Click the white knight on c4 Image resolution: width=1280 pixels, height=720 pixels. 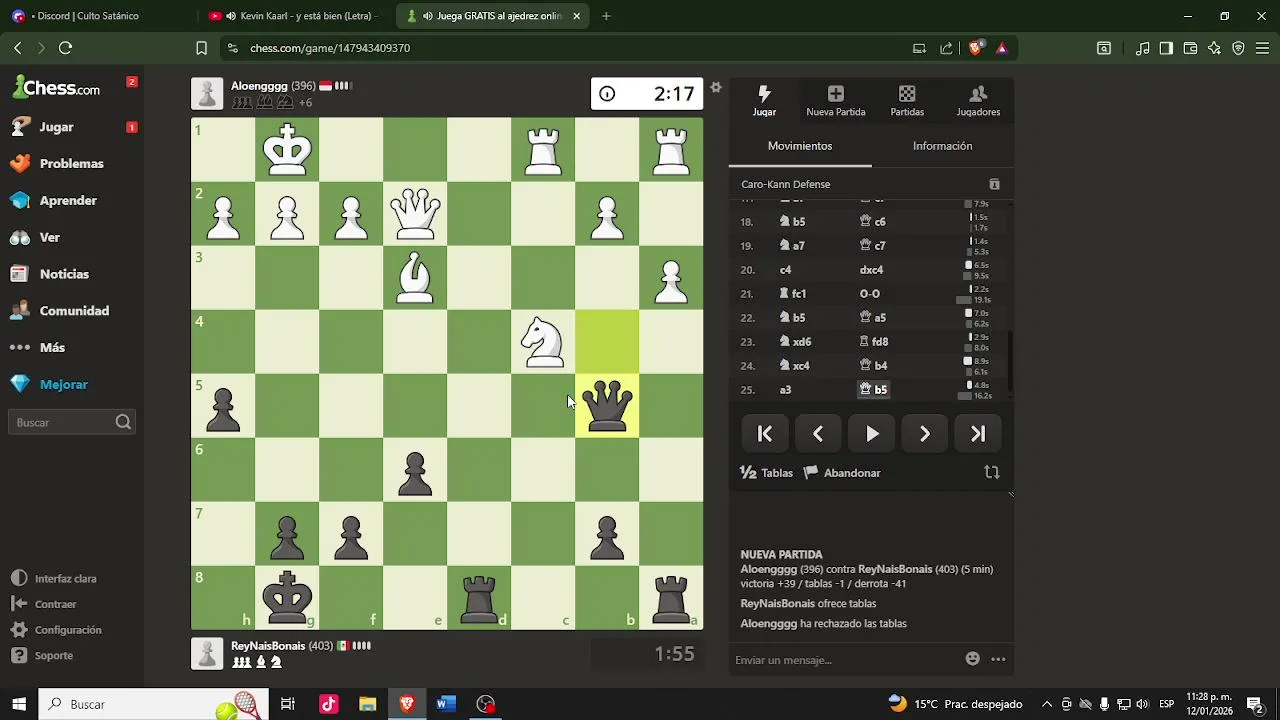click(x=543, y=342)
